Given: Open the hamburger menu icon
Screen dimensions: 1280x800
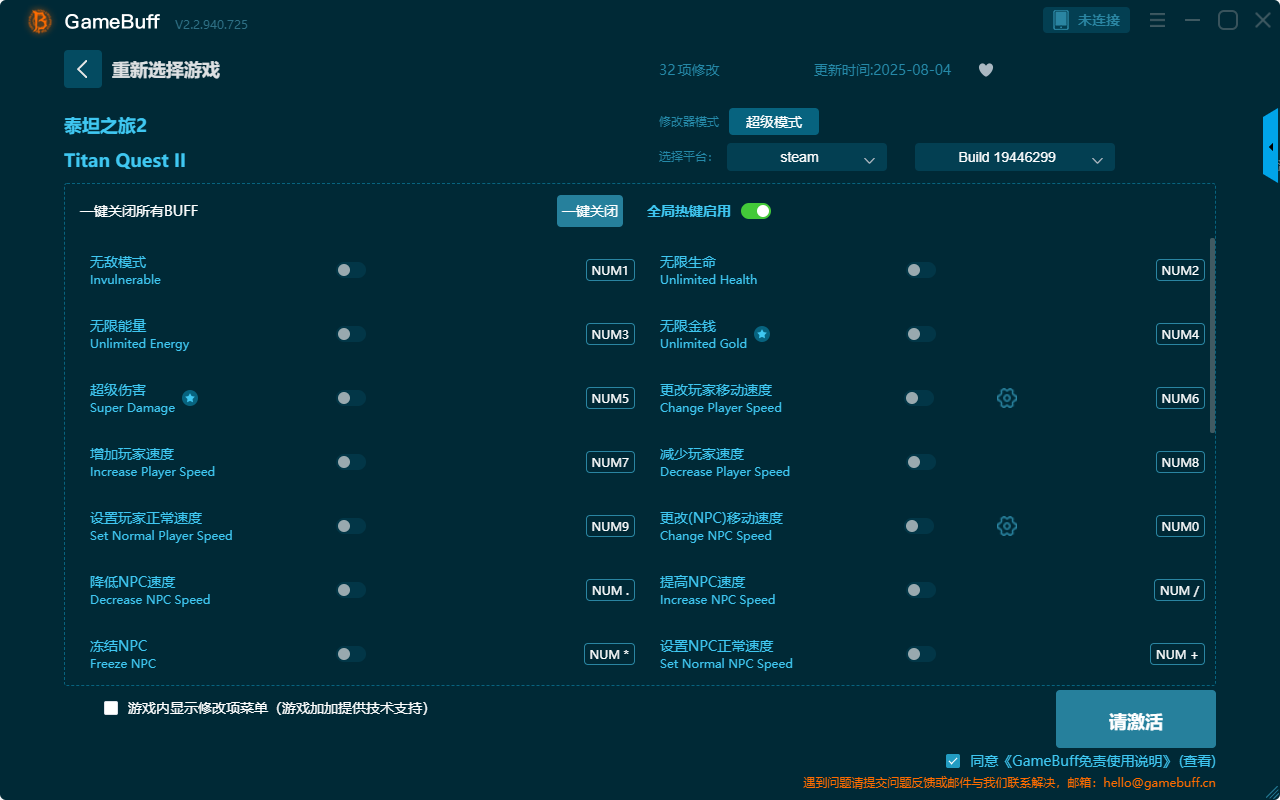Looking at the screenshot, I should [1157, 20].
